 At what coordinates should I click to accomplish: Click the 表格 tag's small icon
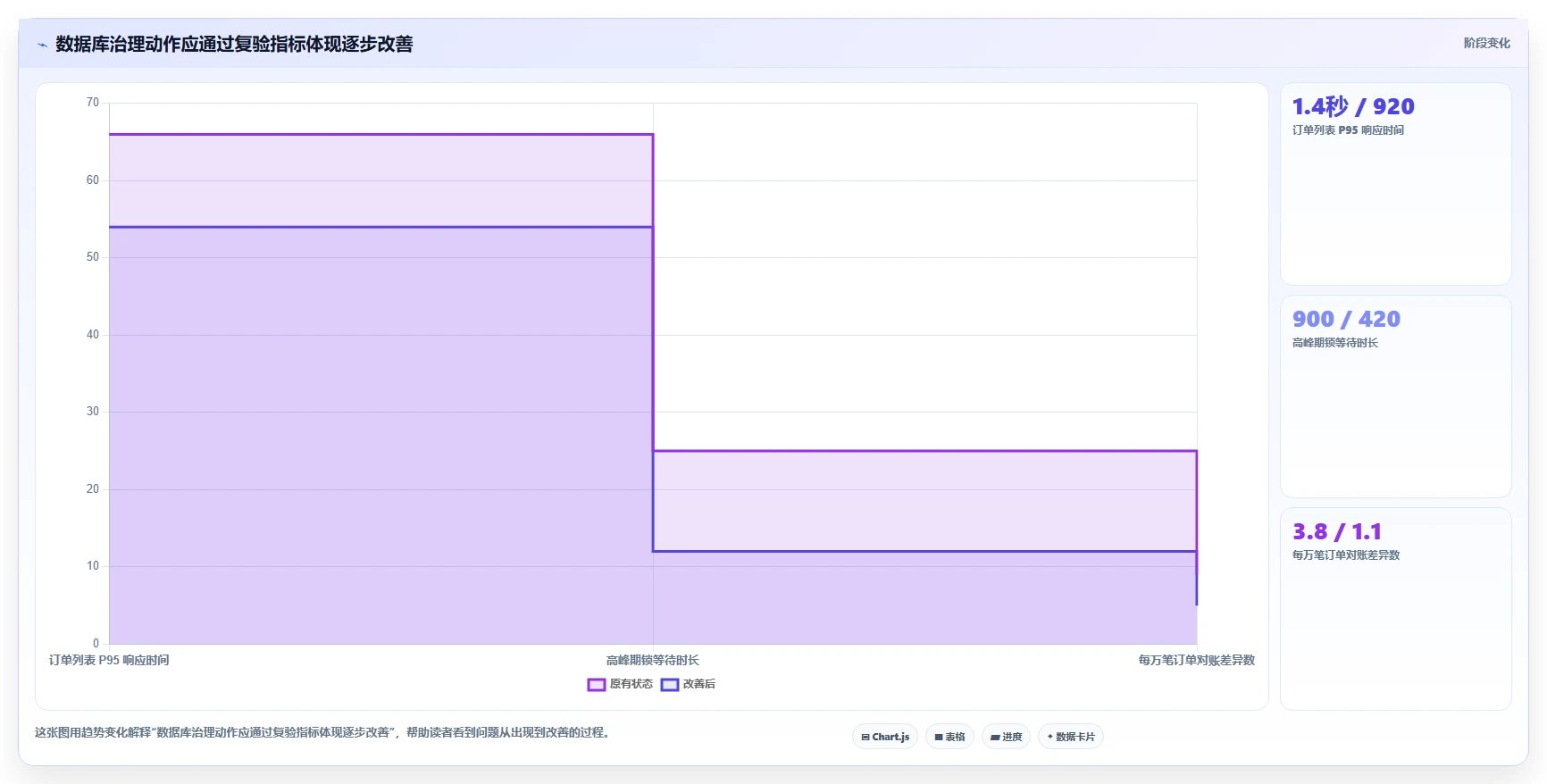pyautogui.click(x=939, y=738)
